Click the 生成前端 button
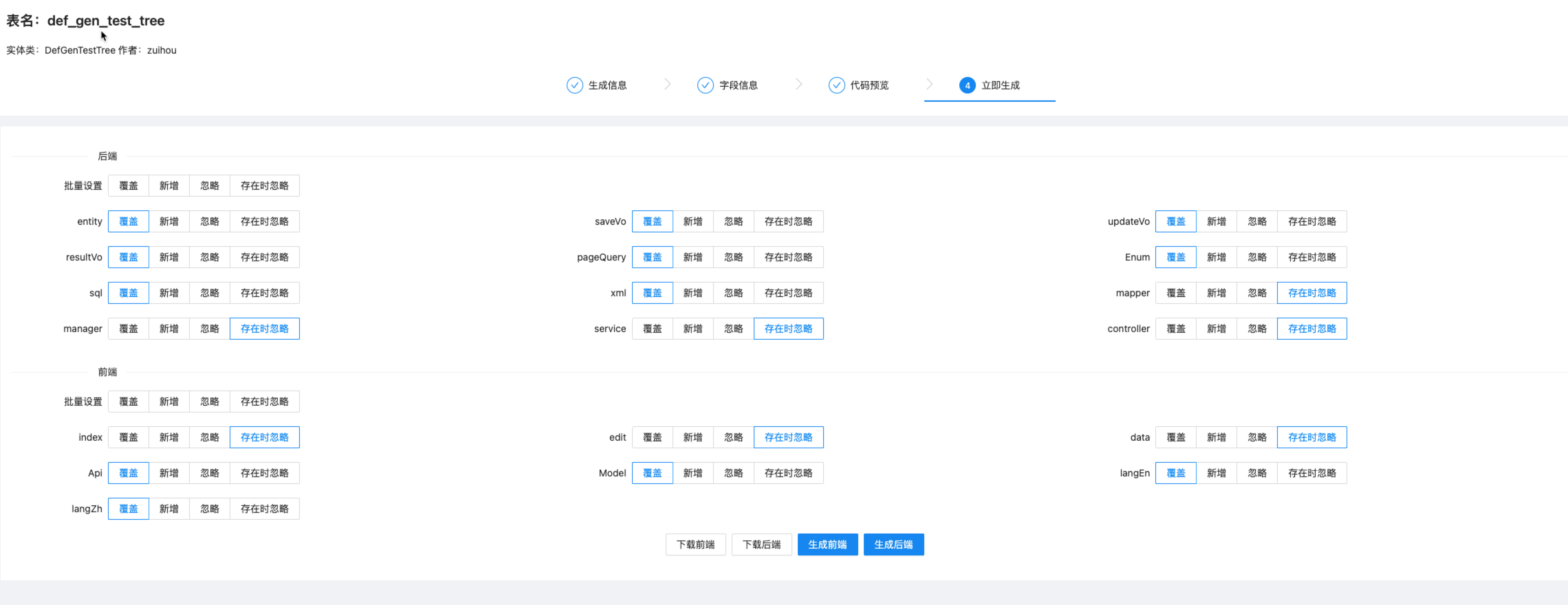This screenshot has height=605, width=1568. (x=827, y=545)
